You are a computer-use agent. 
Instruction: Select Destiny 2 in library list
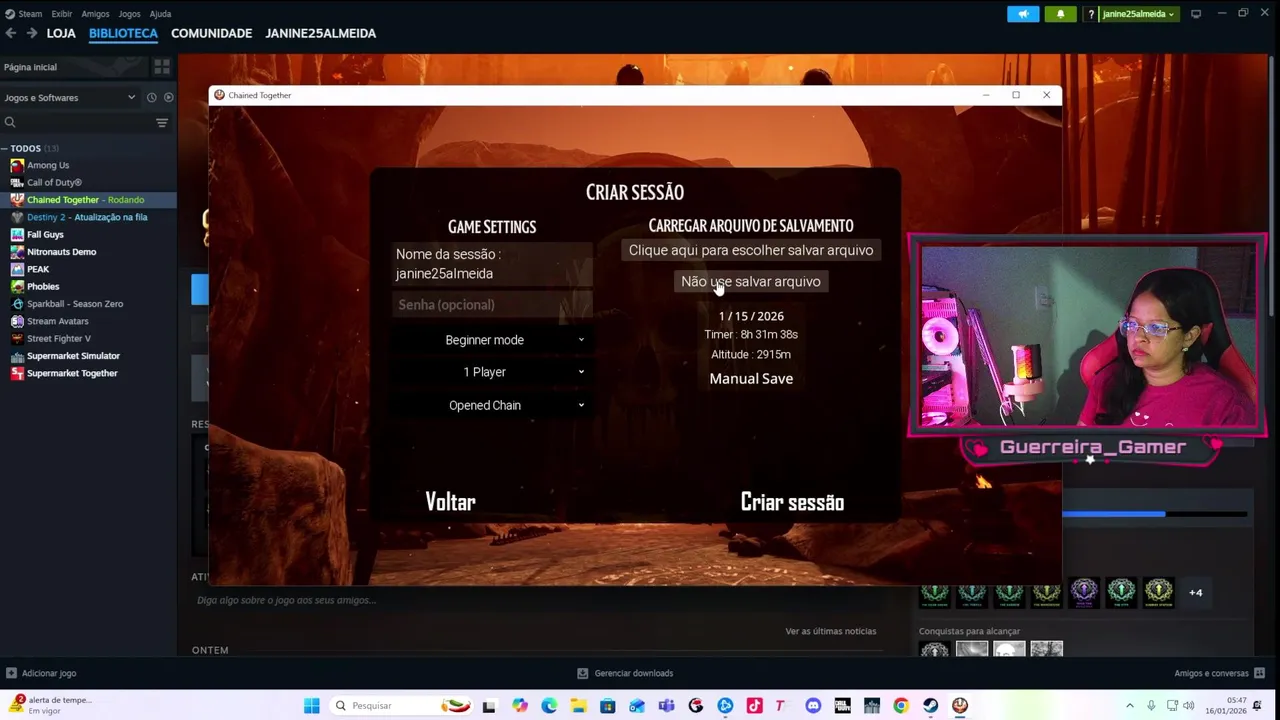(87, 217)
